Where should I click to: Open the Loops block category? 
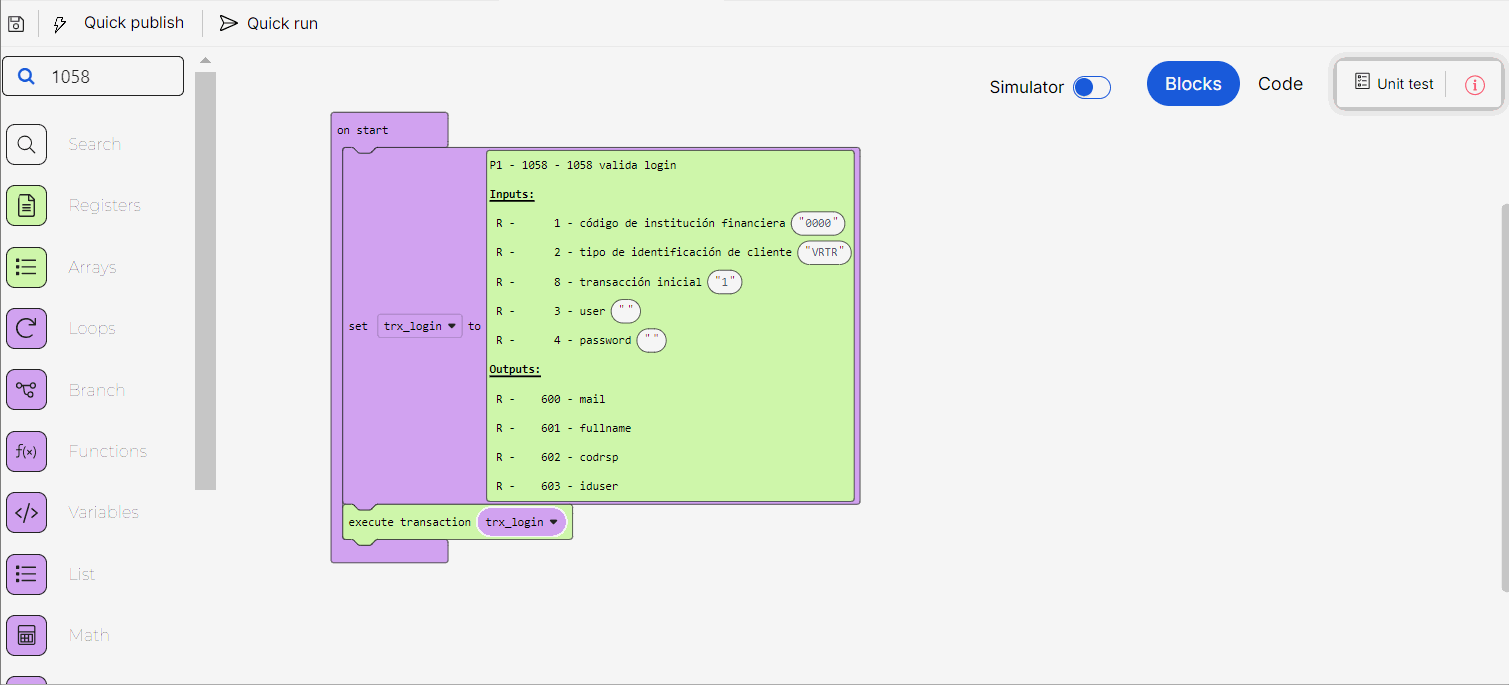pos(27,329)
